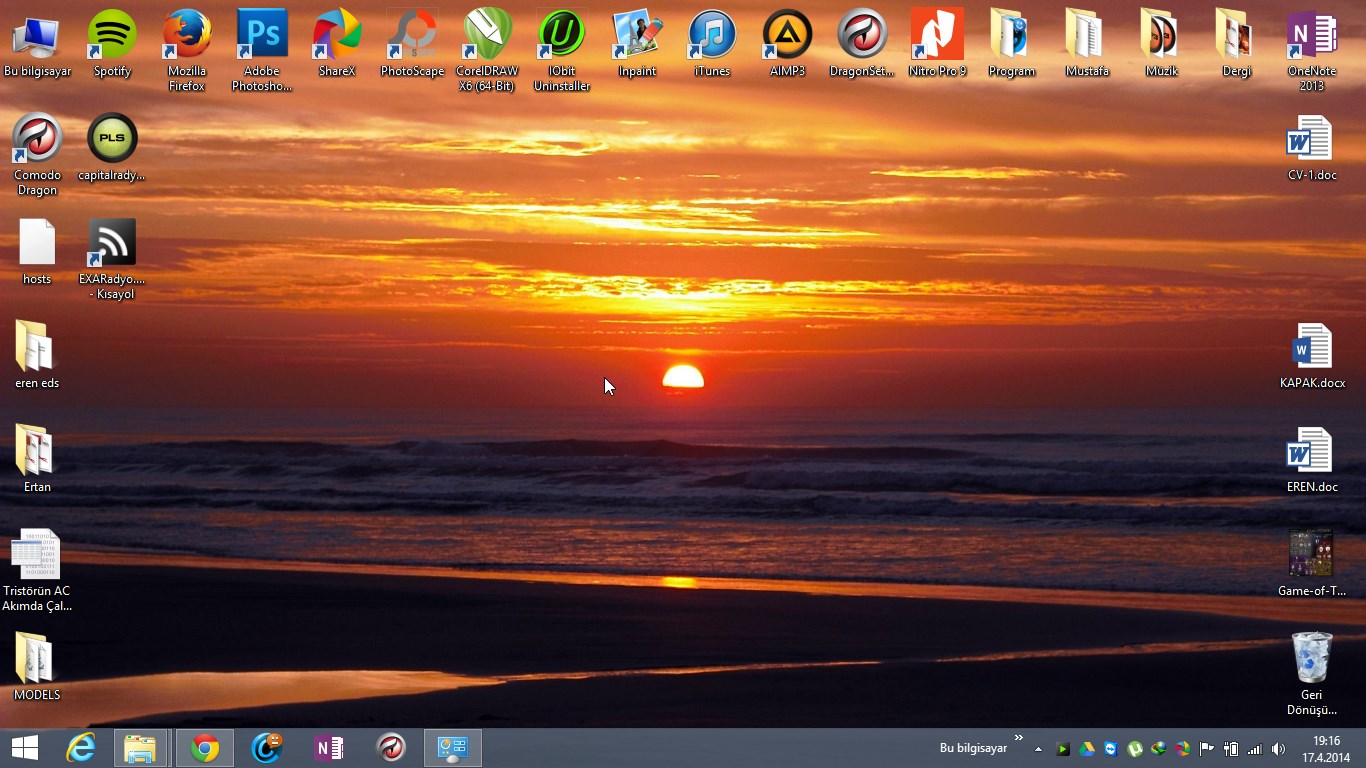Image resolution: width=1366 pixels, height=768 pixels.
Task: Select the Geri Dönüşüm recycle bin
Action: coord(1312,674)
